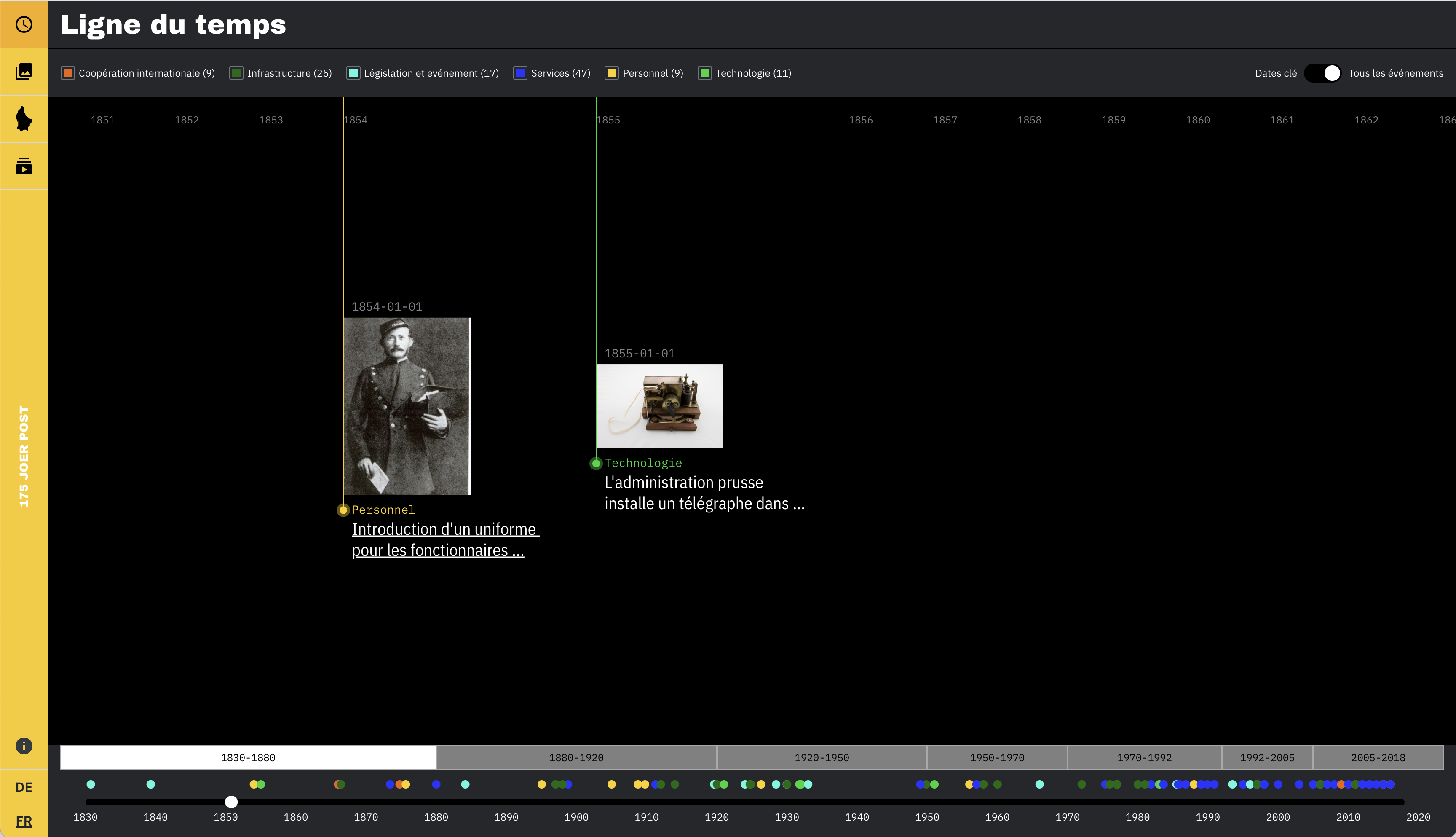This screenshot has width=1456, height=837.
Task: Select the 1970-1992 period tab
Action: (x=1144, y=758)
